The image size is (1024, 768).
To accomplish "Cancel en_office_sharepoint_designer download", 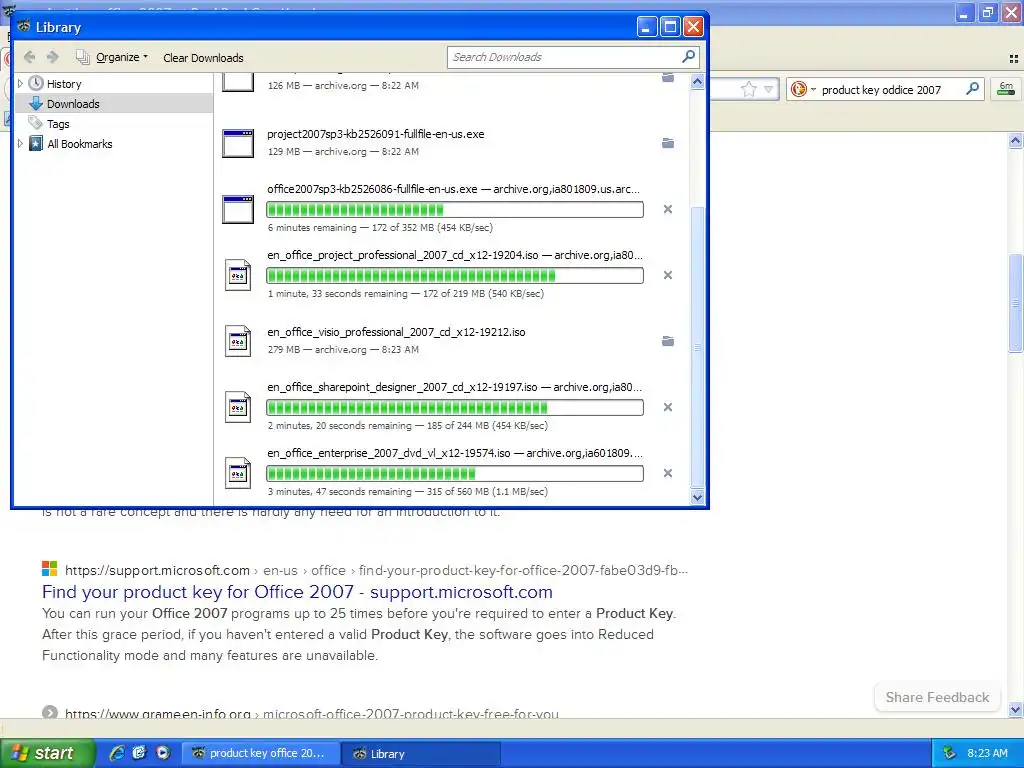I will click(667, 407).
